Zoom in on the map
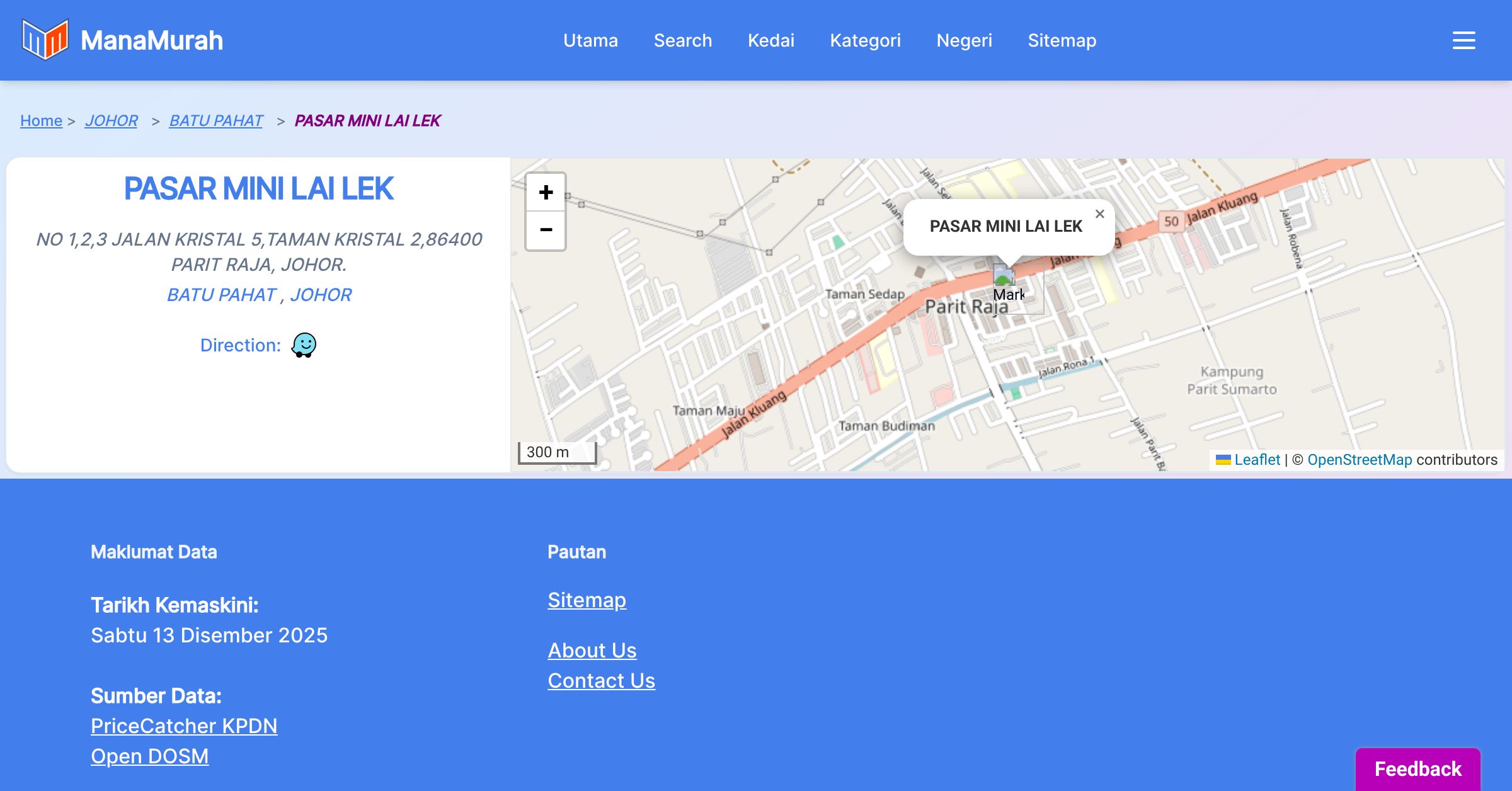Viewport: 1512px width, 791px height. point(546,192)
